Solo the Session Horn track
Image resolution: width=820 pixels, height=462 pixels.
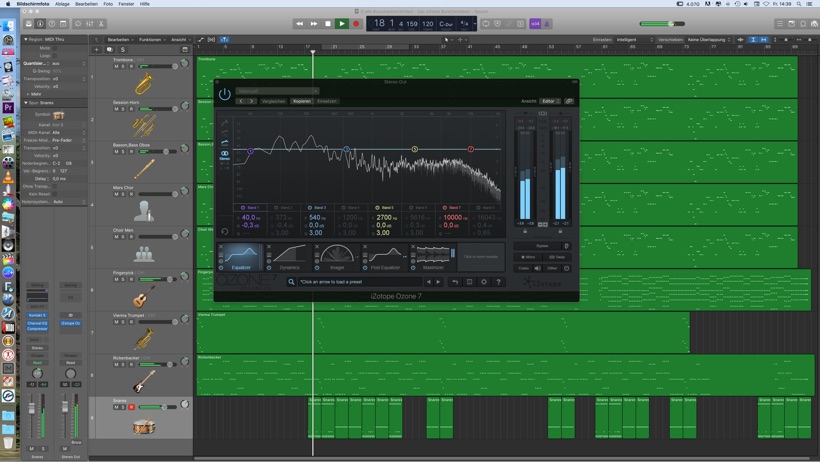click(x=123, y=109)
